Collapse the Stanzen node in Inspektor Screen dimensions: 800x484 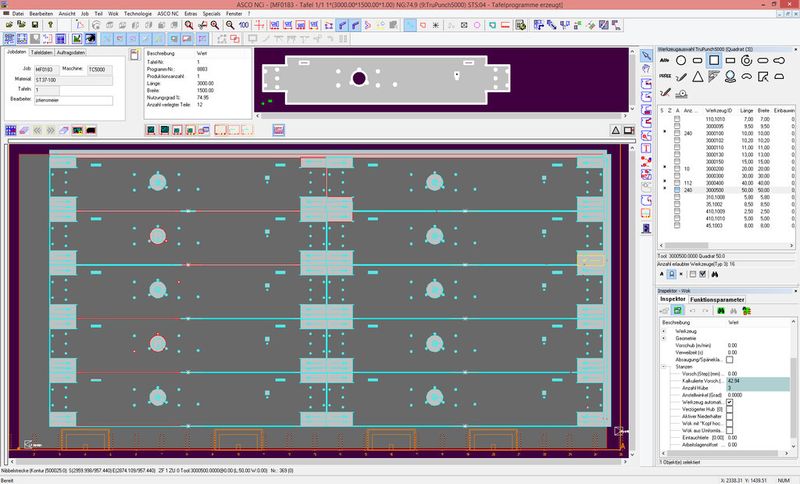coord(664,367)
